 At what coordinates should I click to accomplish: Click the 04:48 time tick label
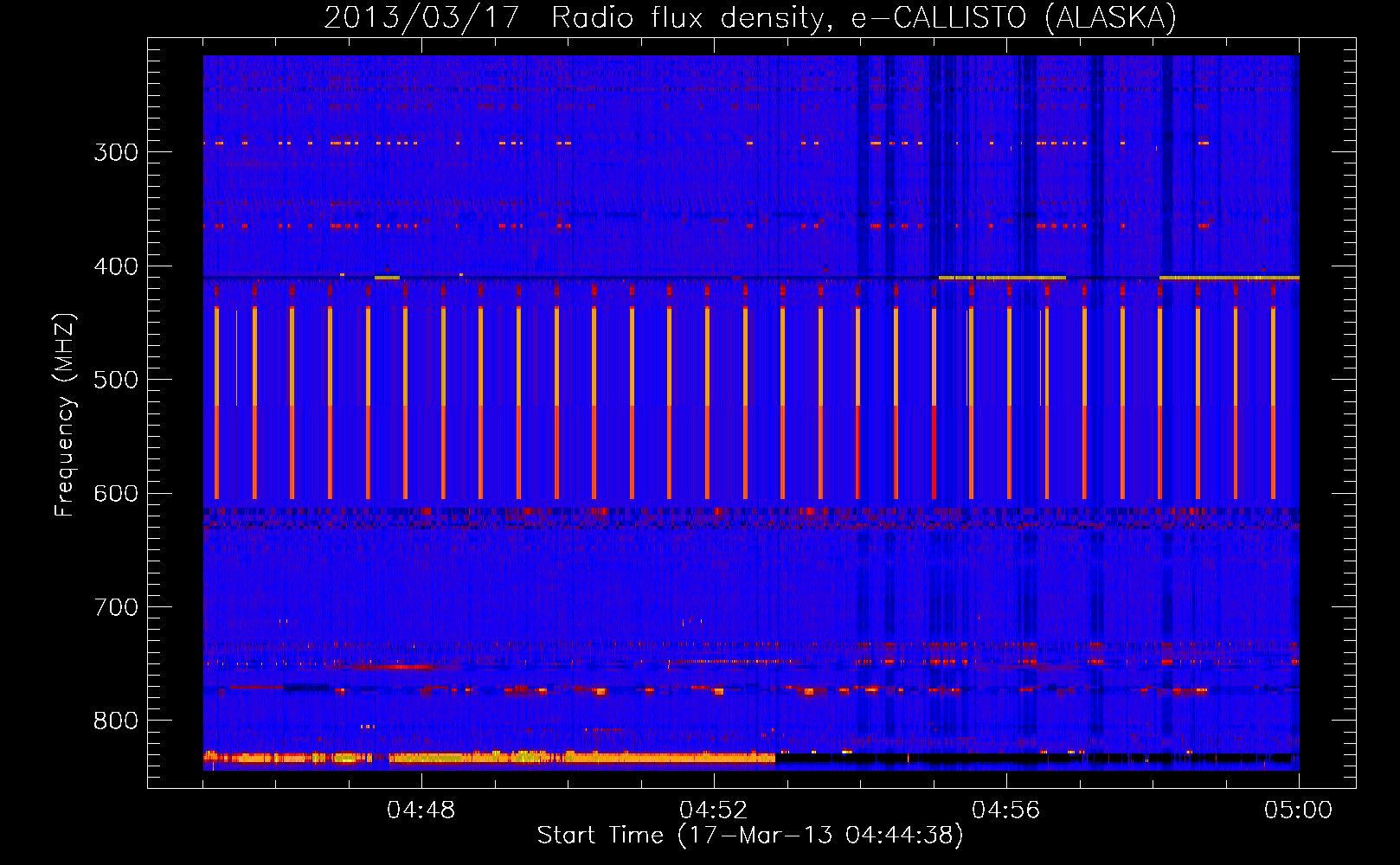pyautogui.click(x=421, y=811)
